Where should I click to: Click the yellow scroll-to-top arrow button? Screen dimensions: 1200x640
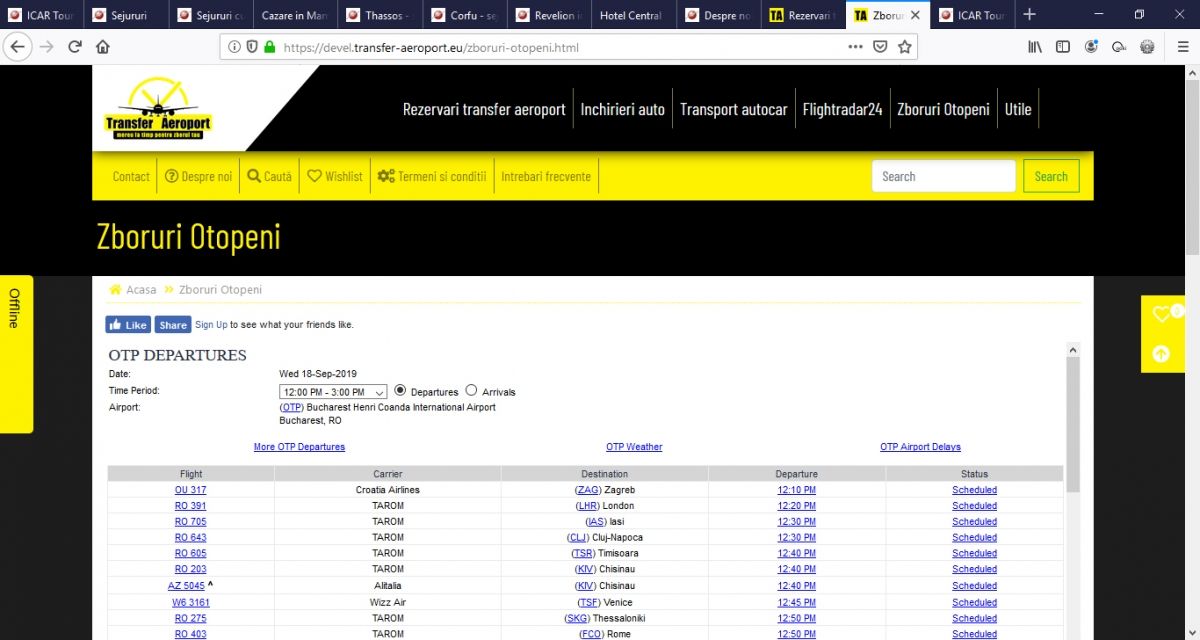1162,353
